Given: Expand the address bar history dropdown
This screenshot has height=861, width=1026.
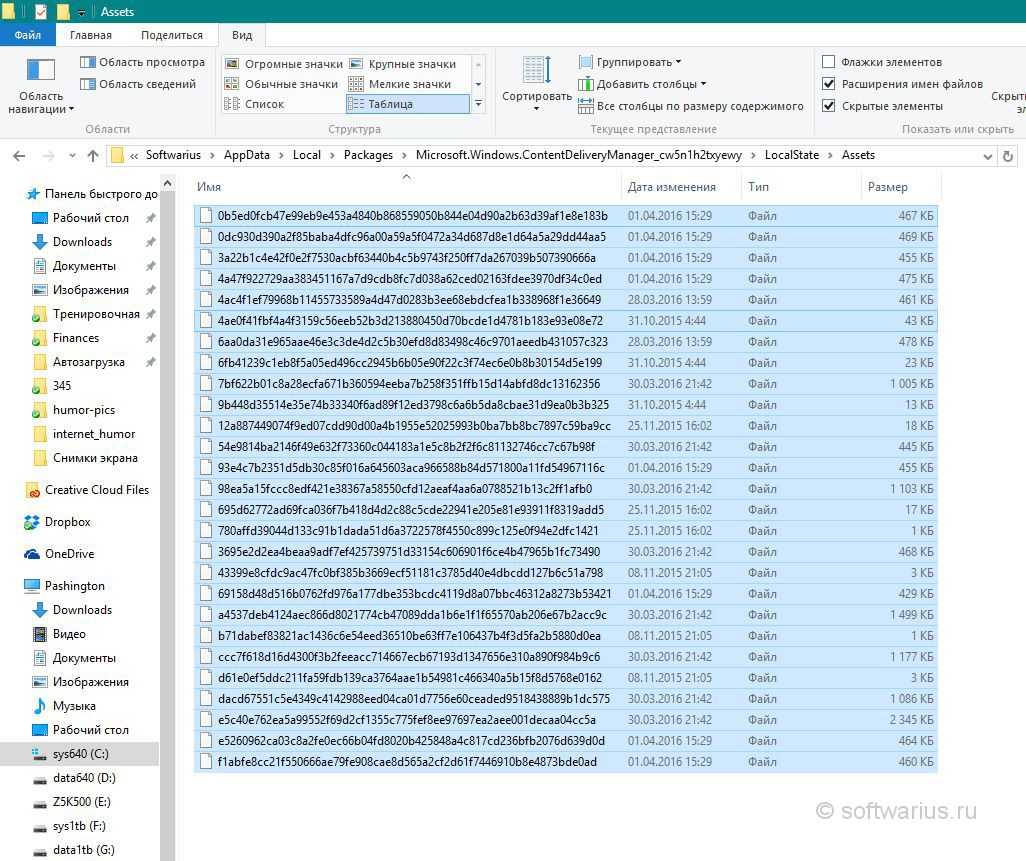Looking at the screenshot, I should [x=988, y=155].
